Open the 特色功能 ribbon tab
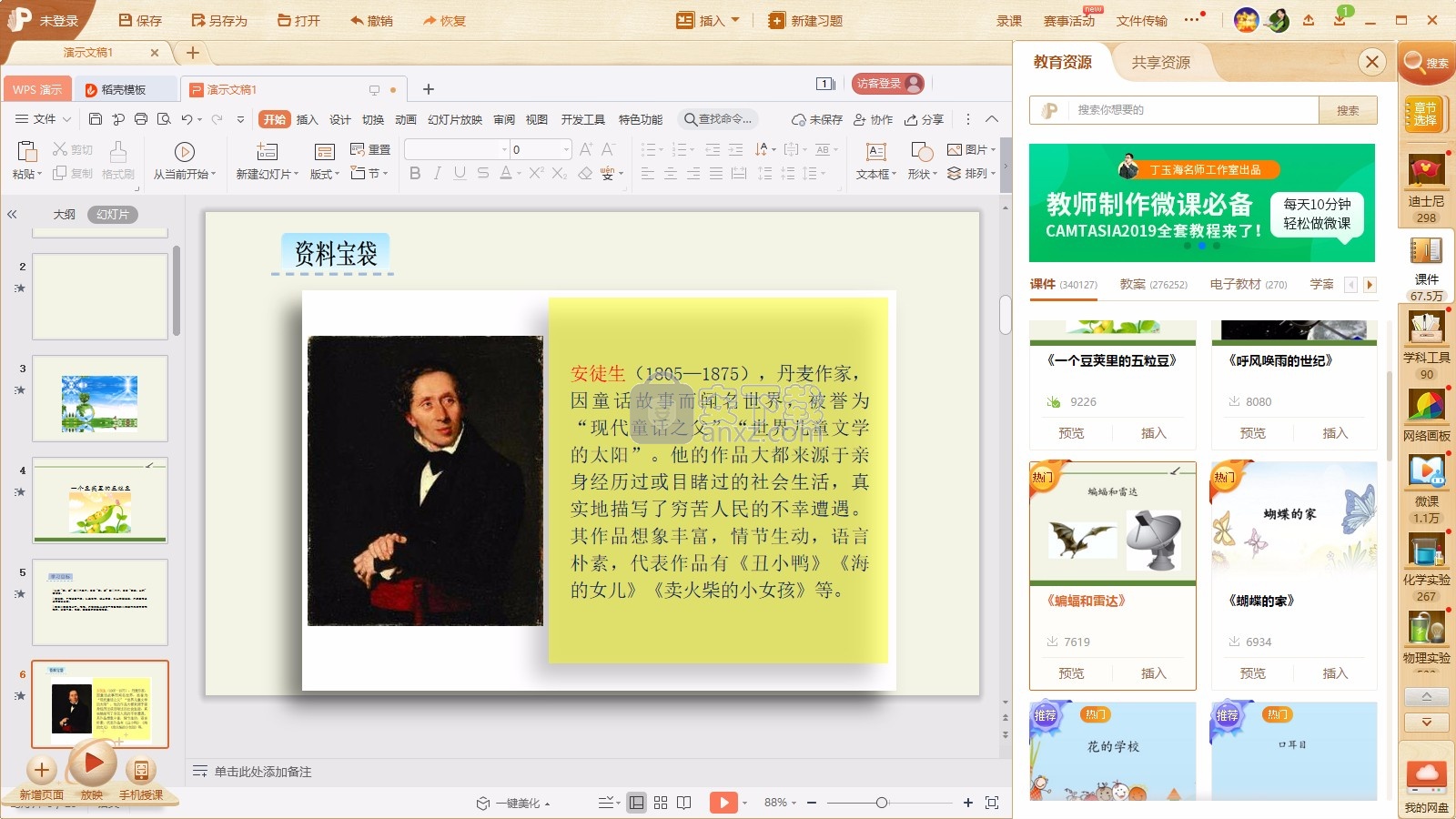 641,119
